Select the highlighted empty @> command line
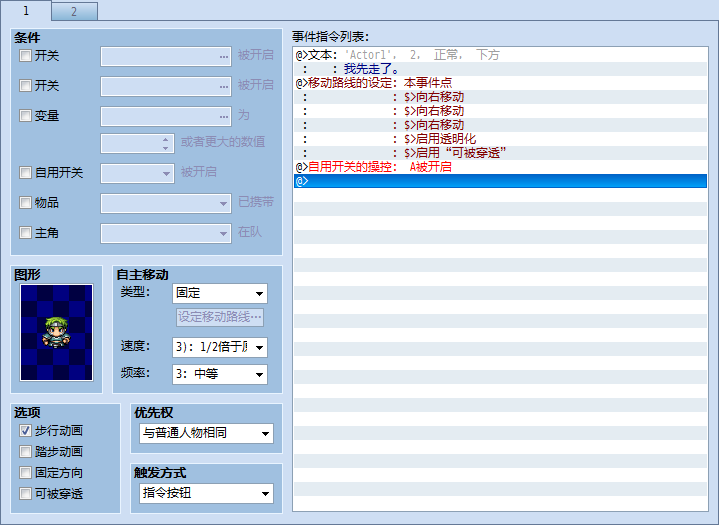 tap(500, 181)
